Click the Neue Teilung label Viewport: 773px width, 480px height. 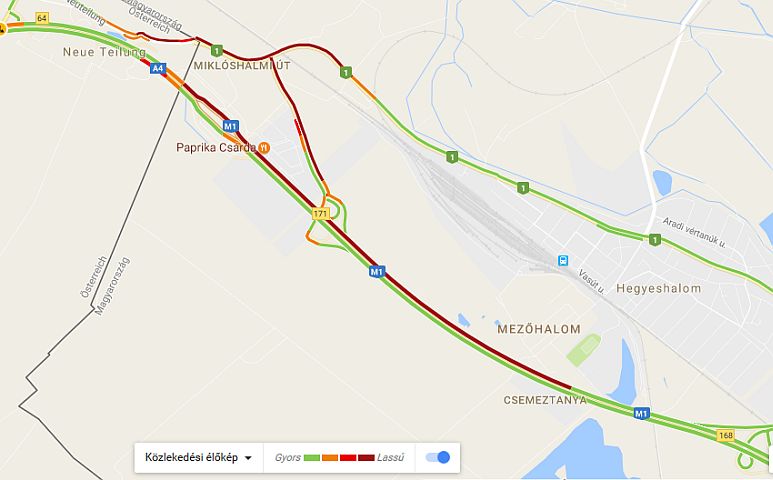pyautogui.click(x=105, y=52)
